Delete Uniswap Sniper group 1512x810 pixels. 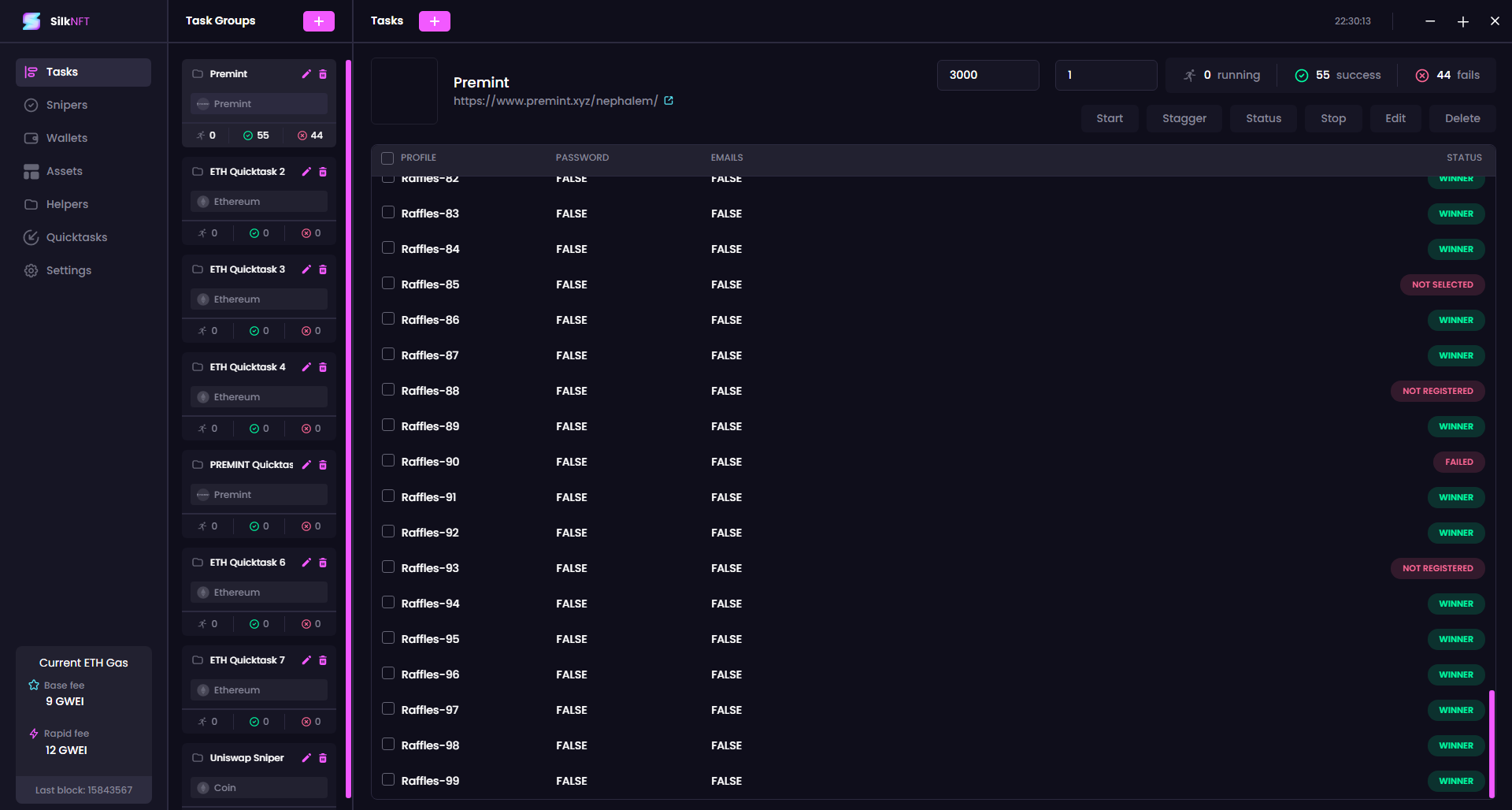[323, 758]
